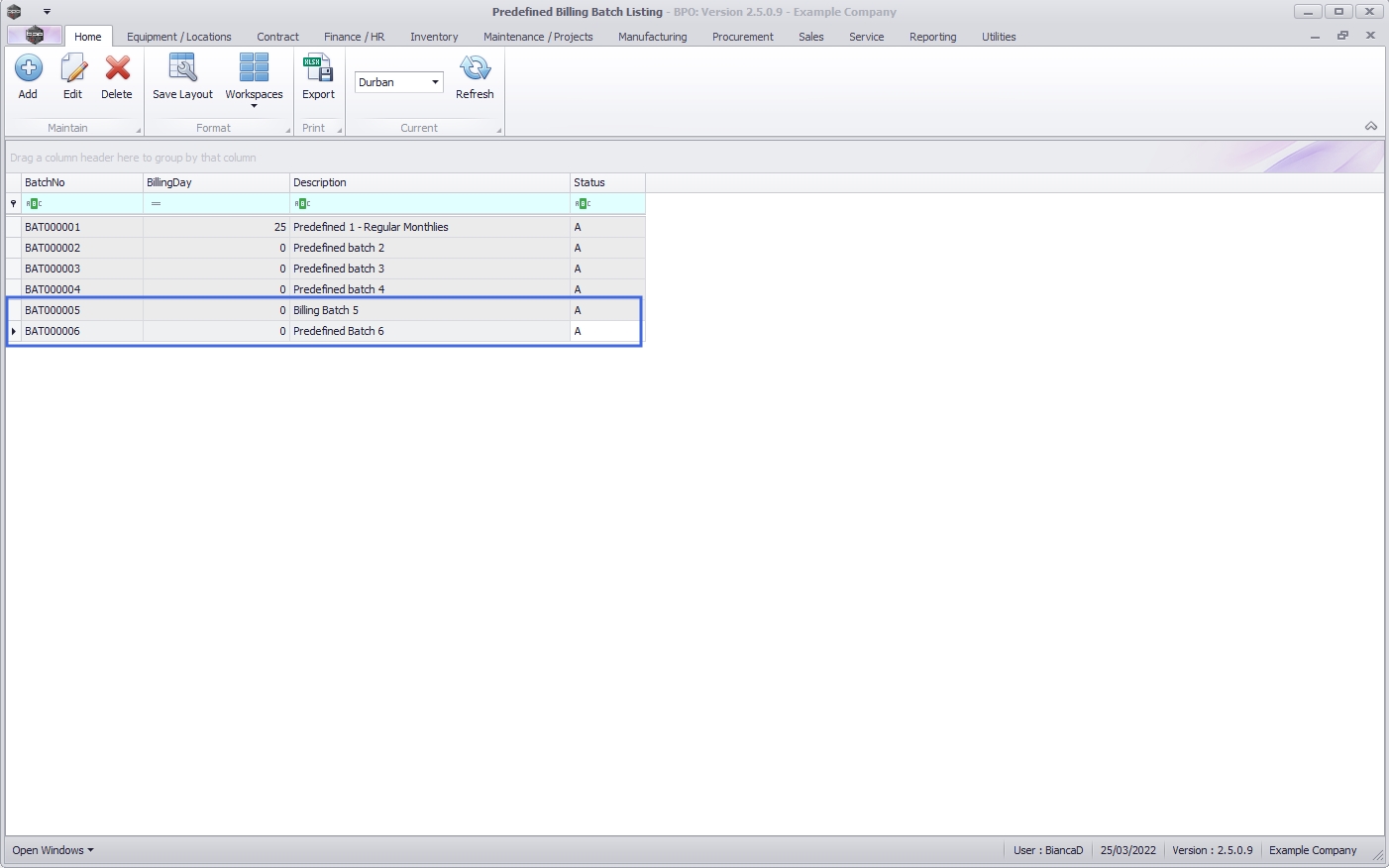
Task: Open the Service tab
Action: pyautogui.click(x=866, y=37)
